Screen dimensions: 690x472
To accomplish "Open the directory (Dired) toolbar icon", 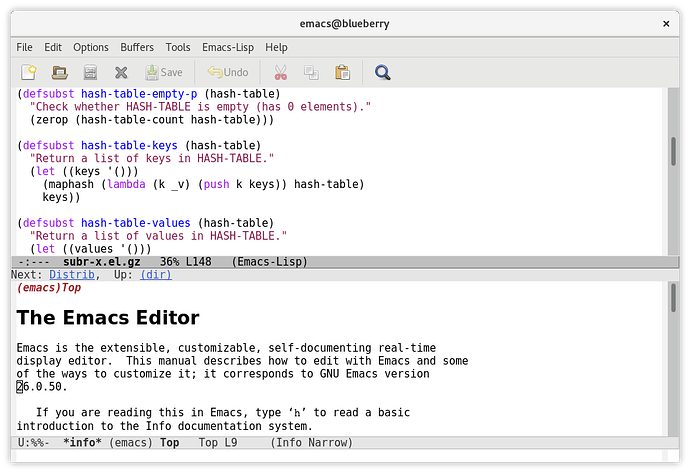I will coord(90,72).
